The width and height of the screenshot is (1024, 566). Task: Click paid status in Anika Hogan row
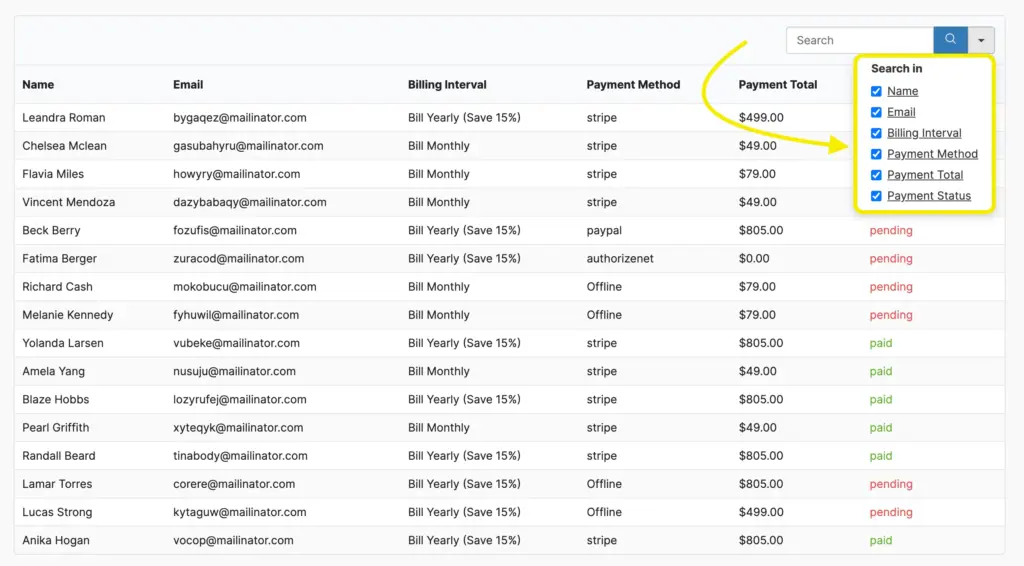point(880,540)
